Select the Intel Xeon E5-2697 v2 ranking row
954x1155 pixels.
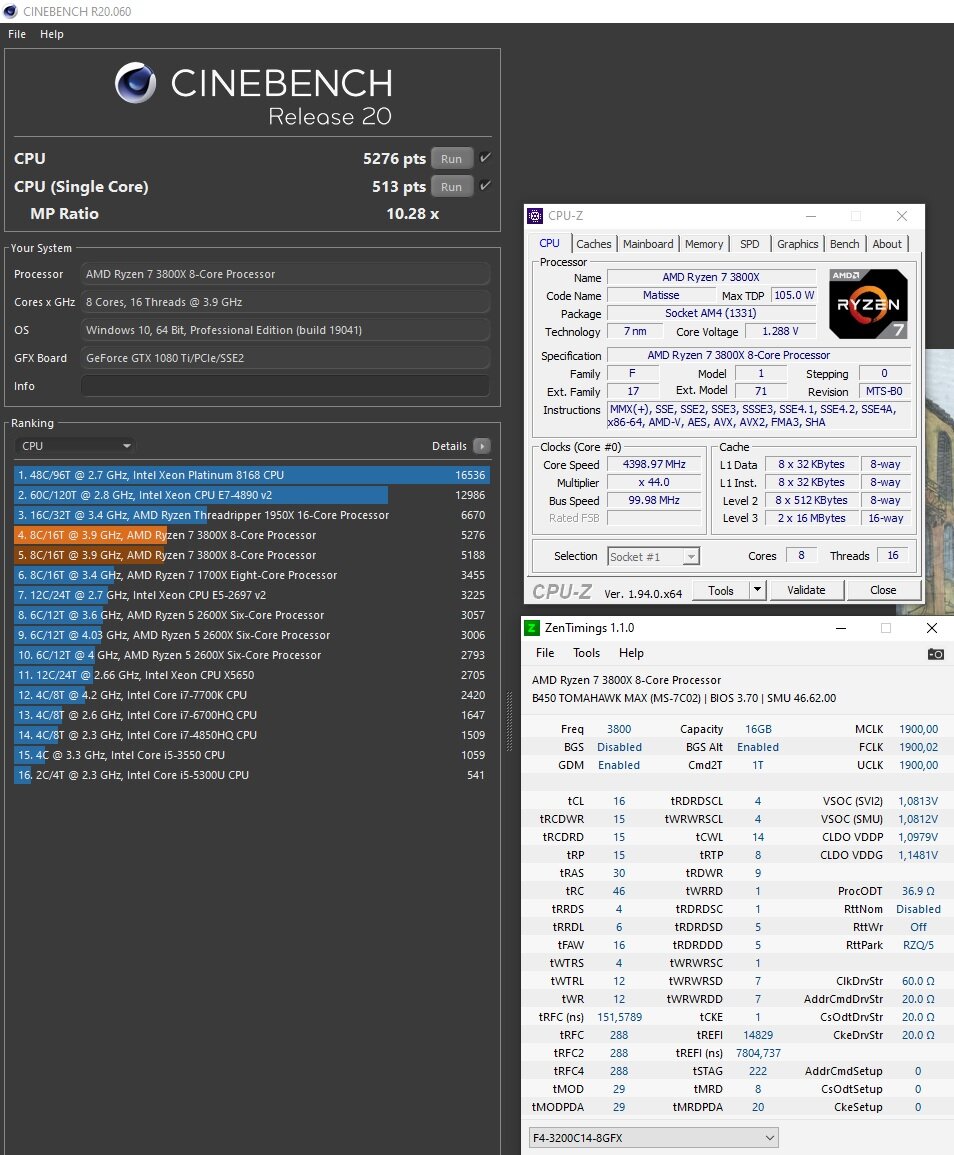[252, 594]
